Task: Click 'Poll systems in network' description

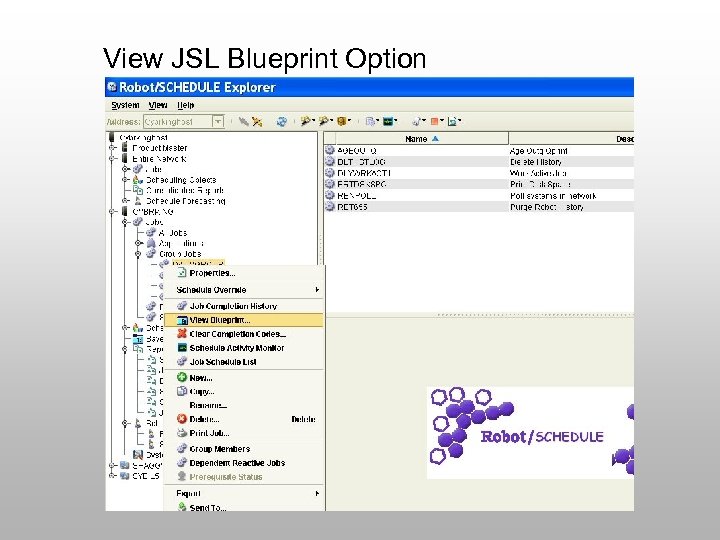Action: (x=553, y=196)
